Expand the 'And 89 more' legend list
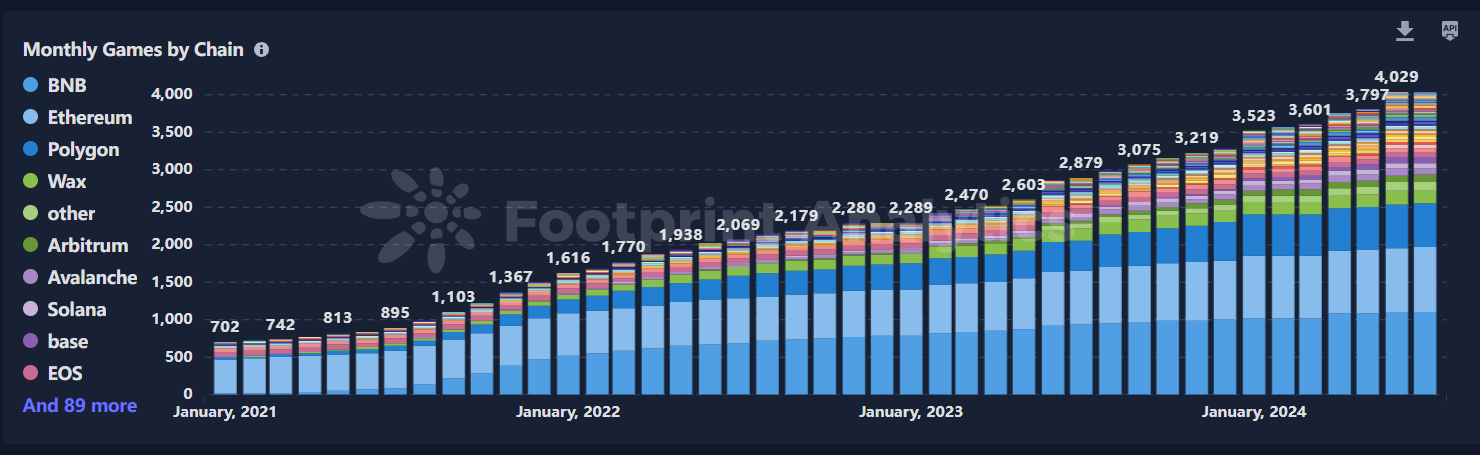This screenshot has width=1480, height=455. point(80,406)
